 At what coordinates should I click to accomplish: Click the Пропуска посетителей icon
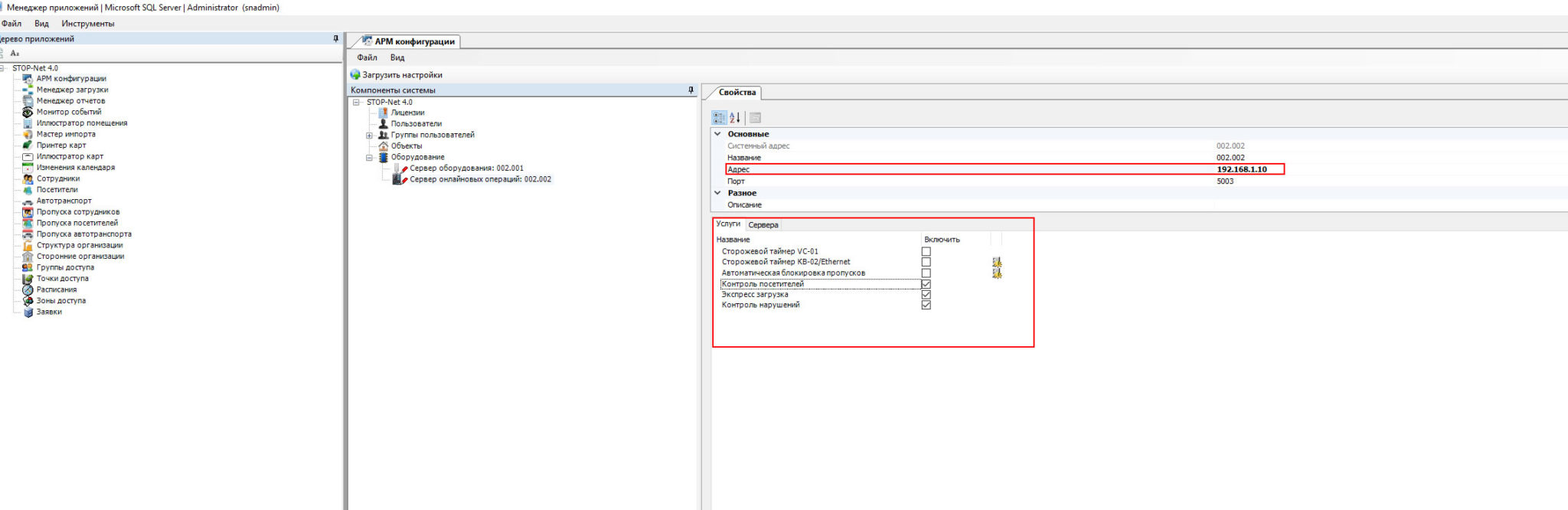pos(28,223)
